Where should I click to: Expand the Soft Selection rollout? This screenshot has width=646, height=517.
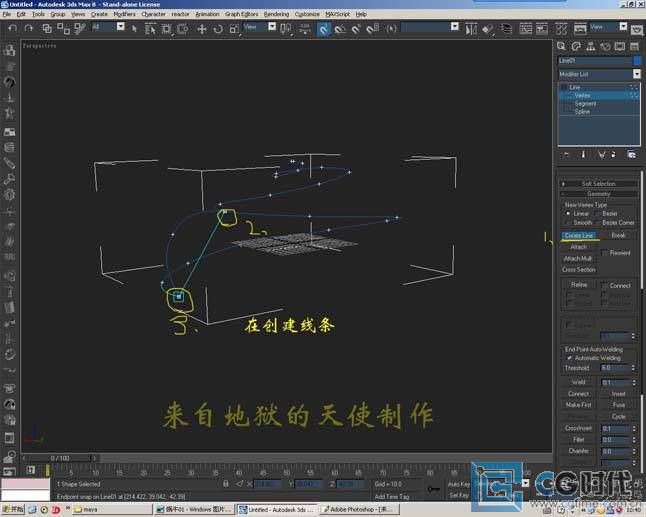click(599, 184)
